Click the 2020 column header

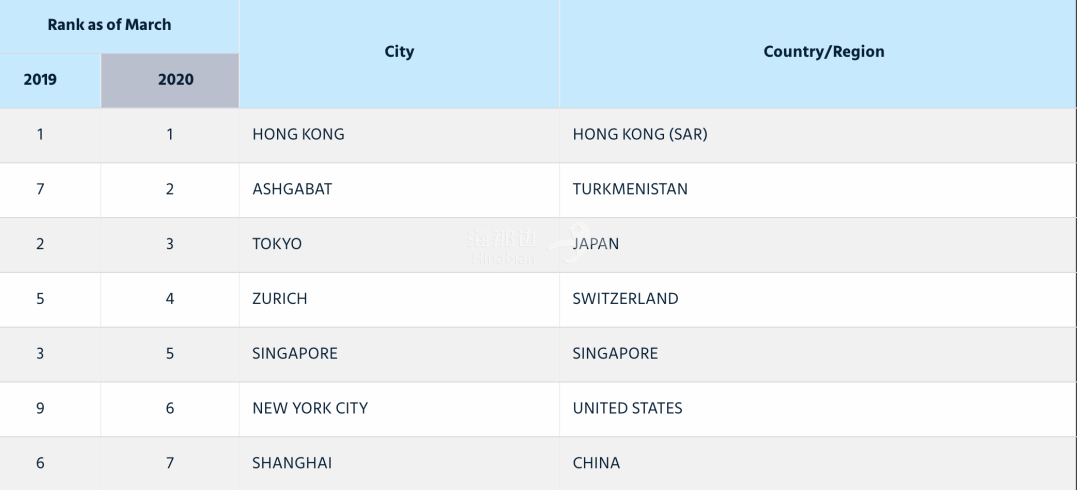[170, 81]
